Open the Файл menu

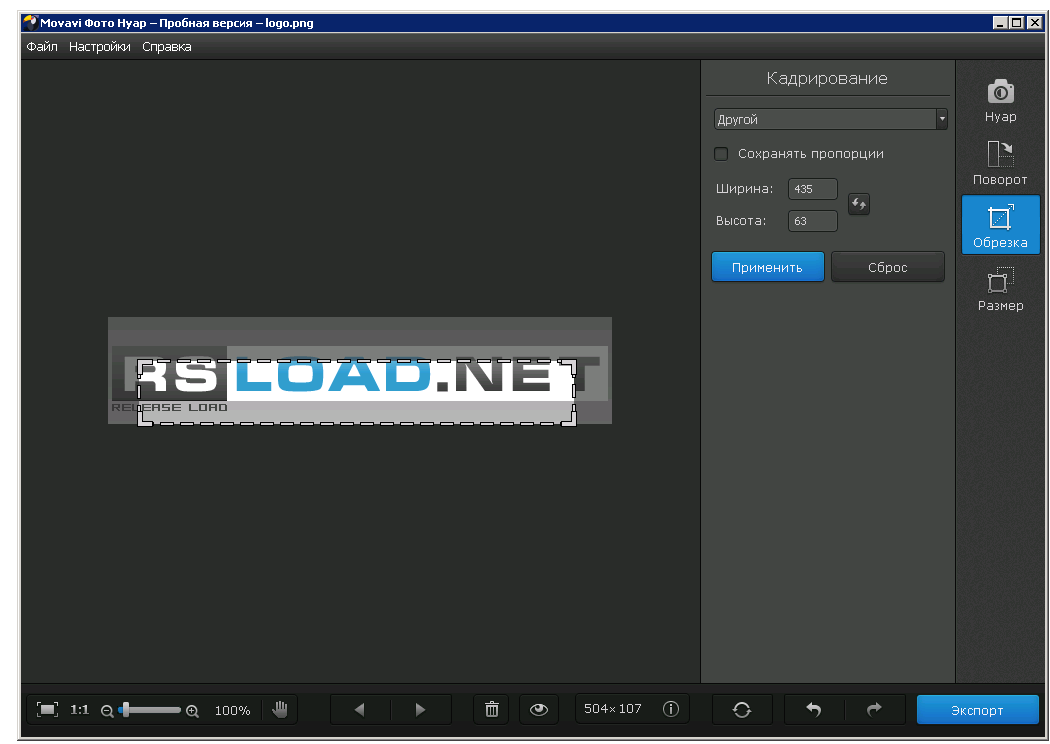(42, 47)
